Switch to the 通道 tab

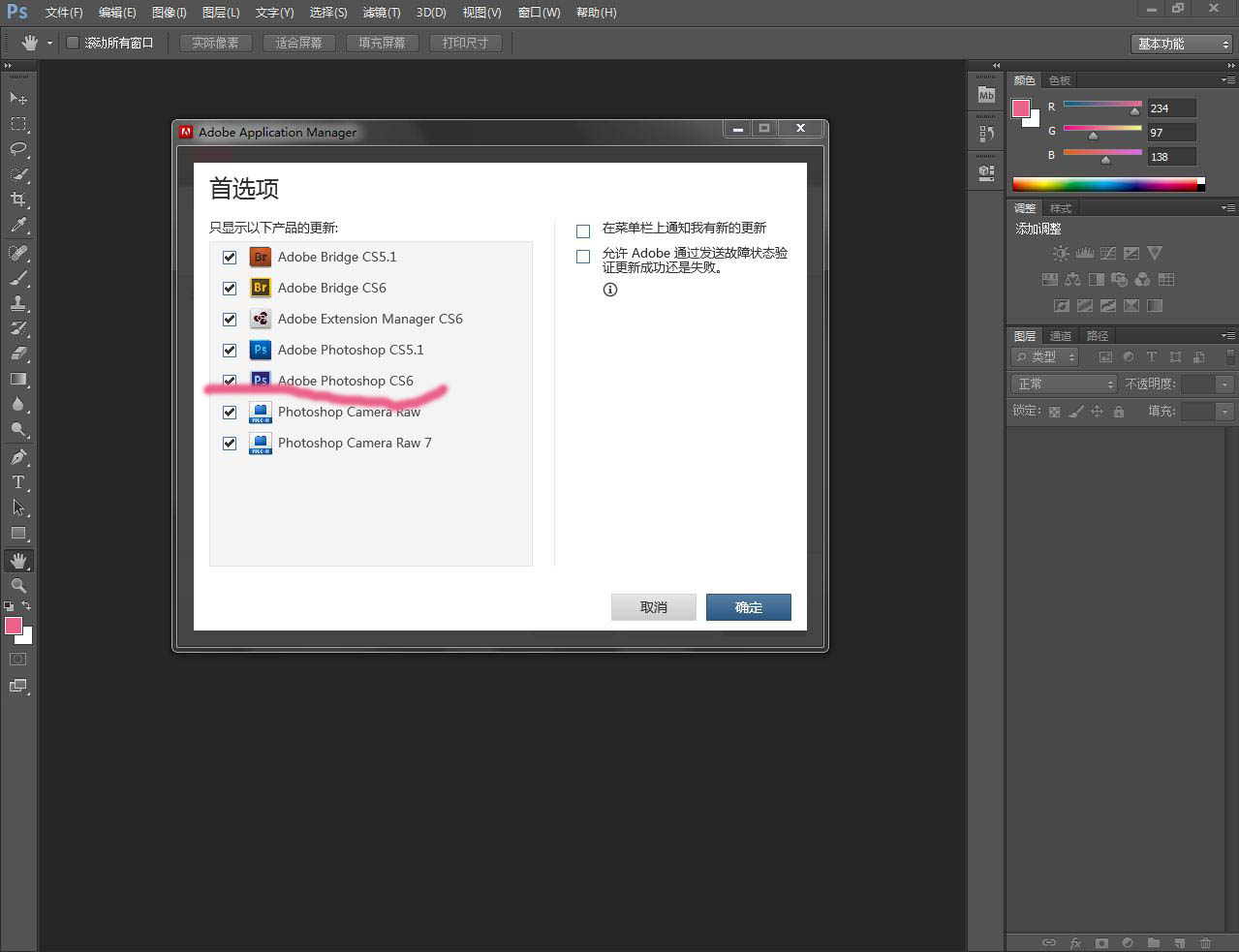(1061, 336)
